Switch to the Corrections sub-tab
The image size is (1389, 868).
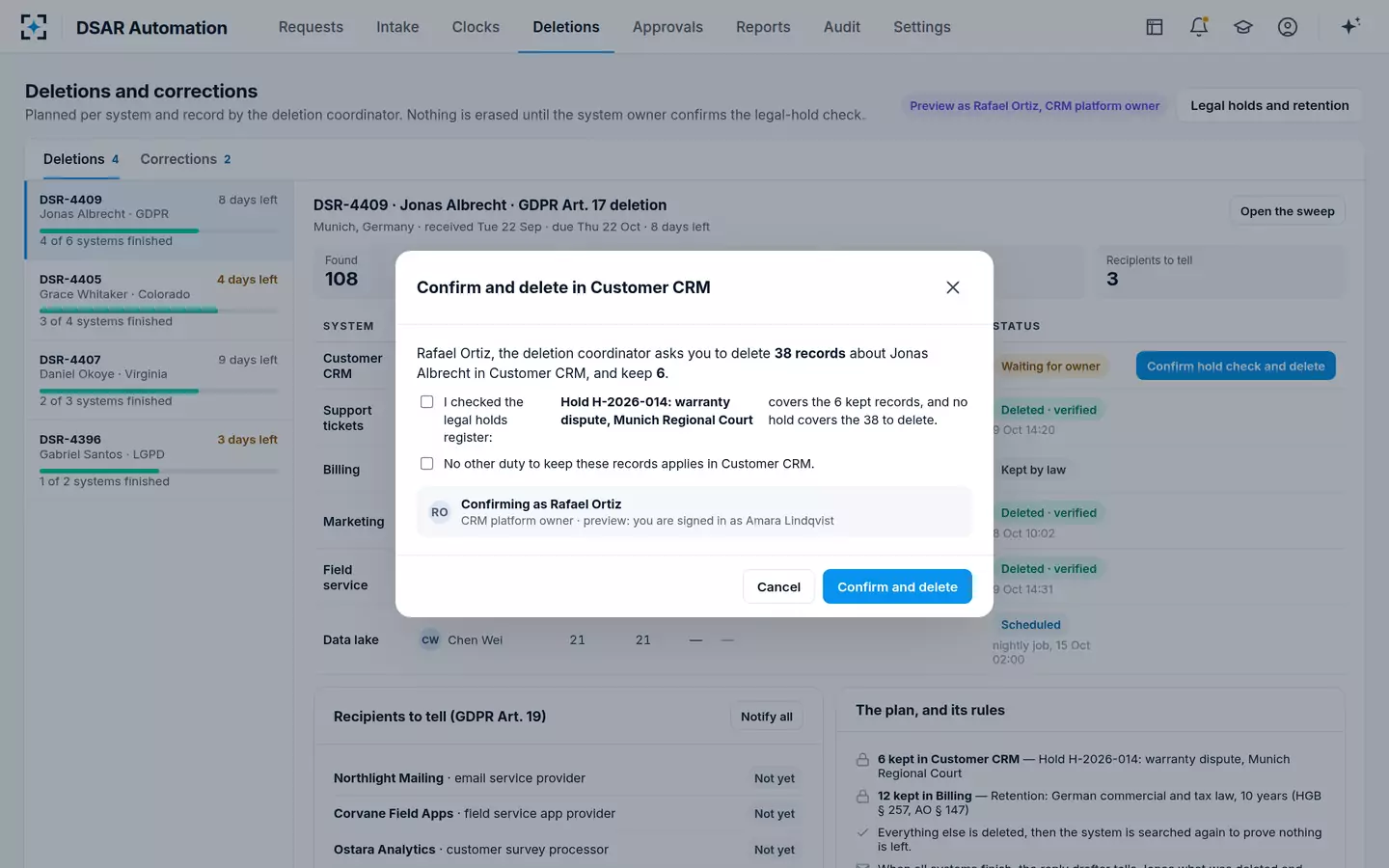(185, 159)
